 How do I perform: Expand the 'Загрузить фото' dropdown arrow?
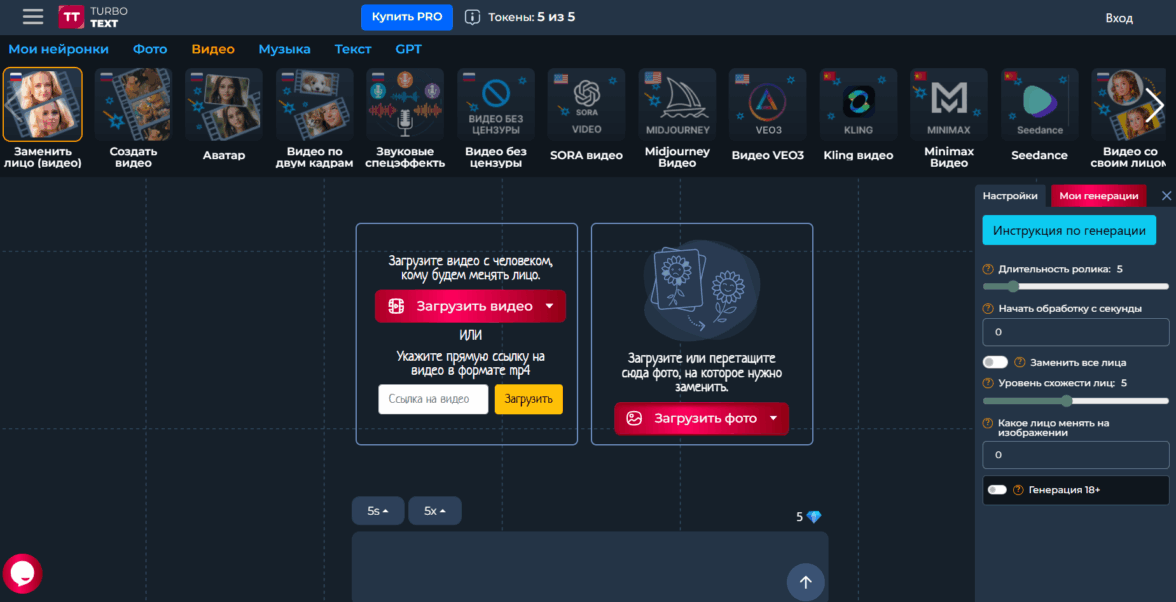point(773,418)
